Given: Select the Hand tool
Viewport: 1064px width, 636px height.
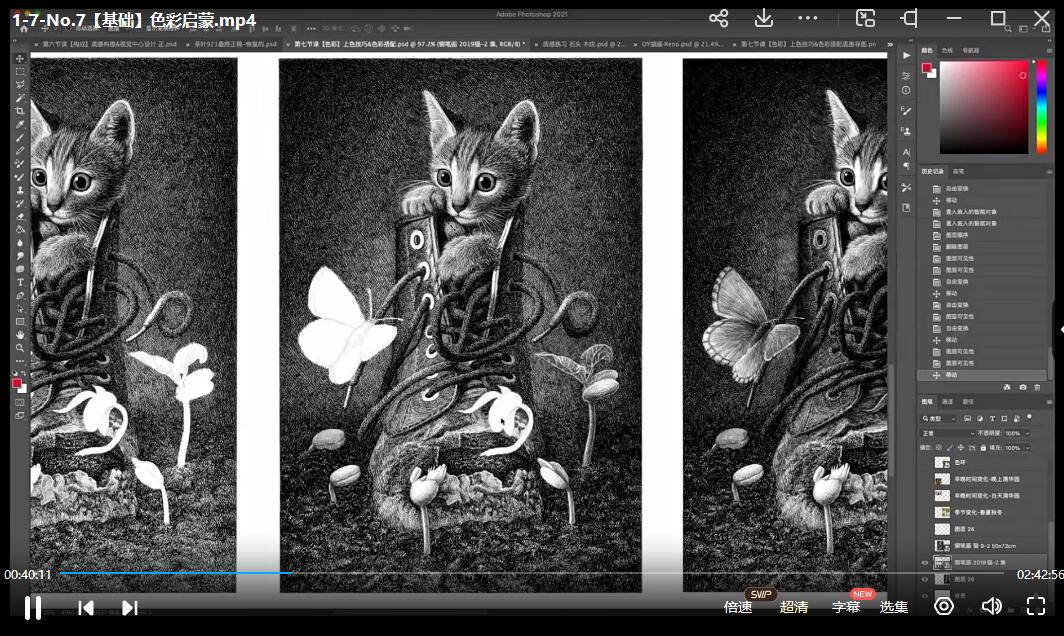Looking at the screenshot, I should (x=20, y=335).
